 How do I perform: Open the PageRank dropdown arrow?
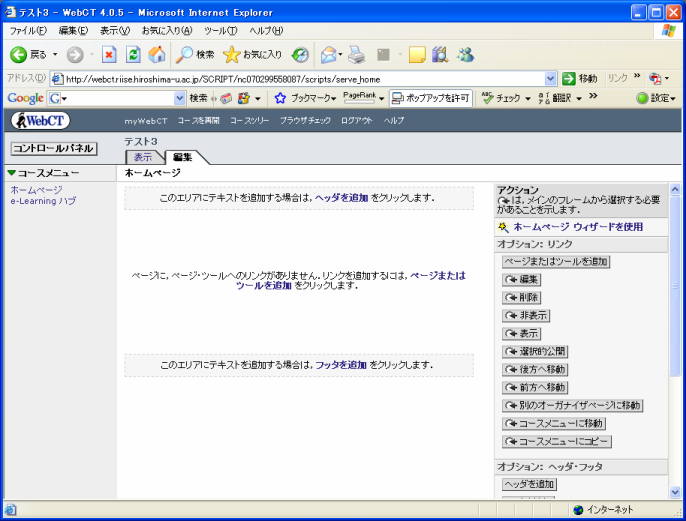tap(382, 98)
